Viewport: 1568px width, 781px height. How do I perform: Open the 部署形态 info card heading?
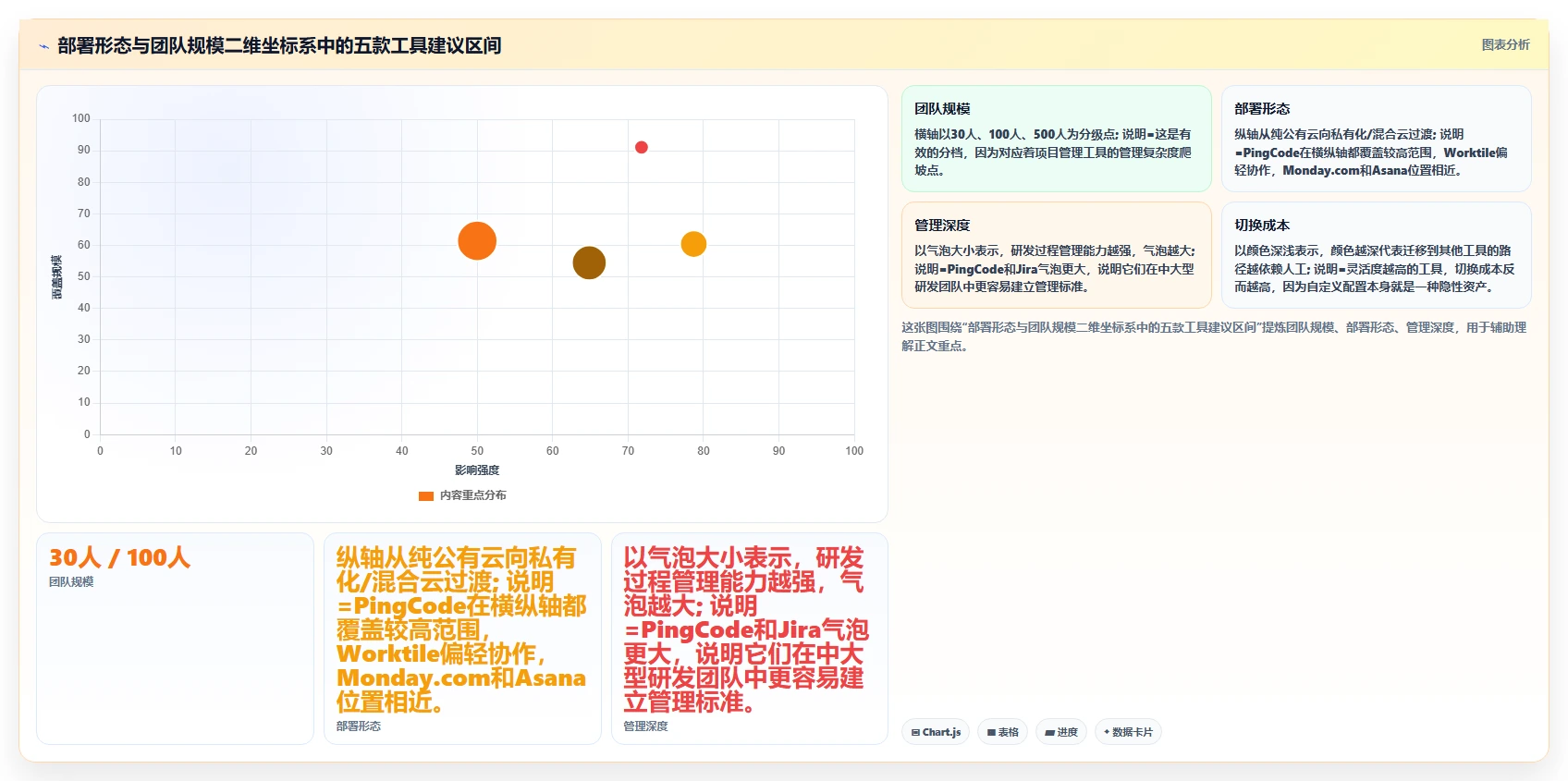tap(1262, 109)
